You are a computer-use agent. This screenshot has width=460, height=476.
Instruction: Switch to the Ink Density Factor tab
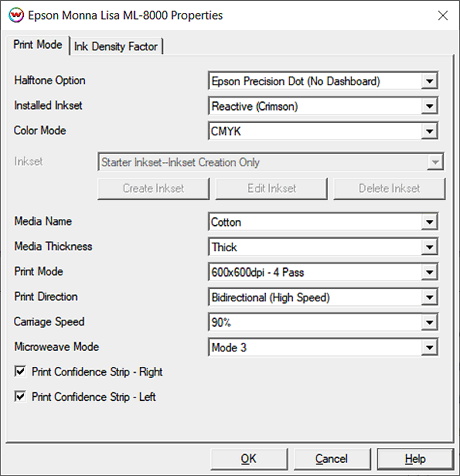[116, 46]
